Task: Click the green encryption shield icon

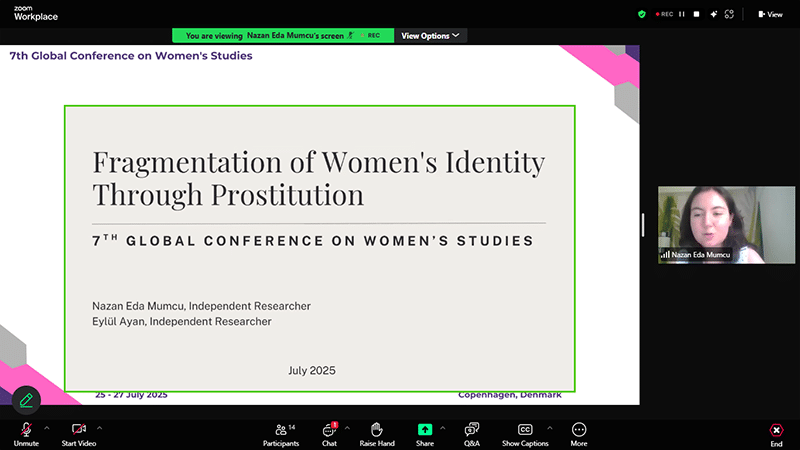Action: pos(642,14)
